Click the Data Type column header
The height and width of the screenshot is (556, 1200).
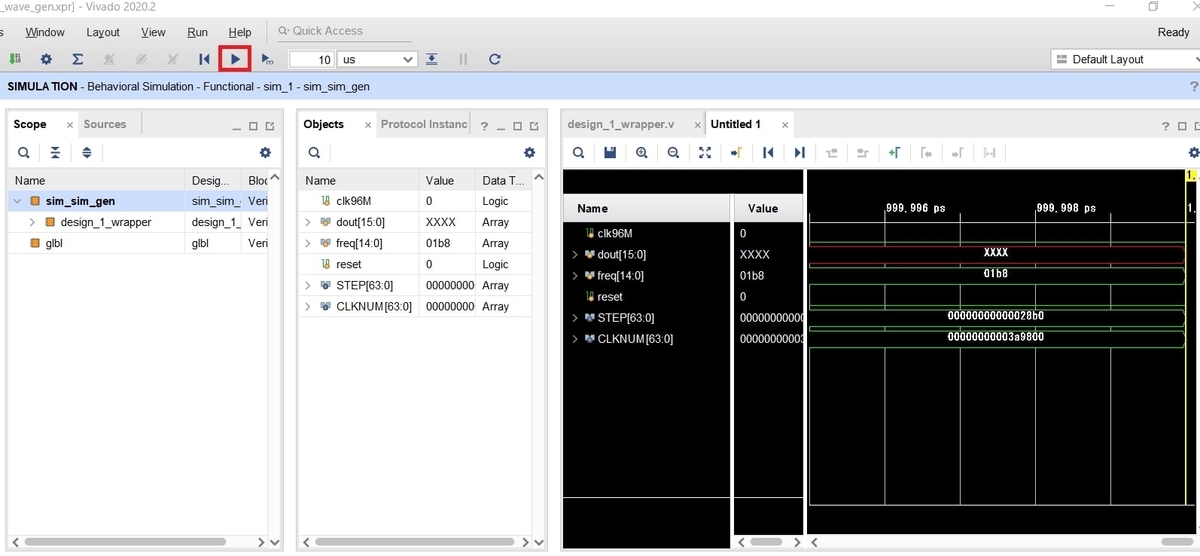pyautogui.click(x=505, y=180)
